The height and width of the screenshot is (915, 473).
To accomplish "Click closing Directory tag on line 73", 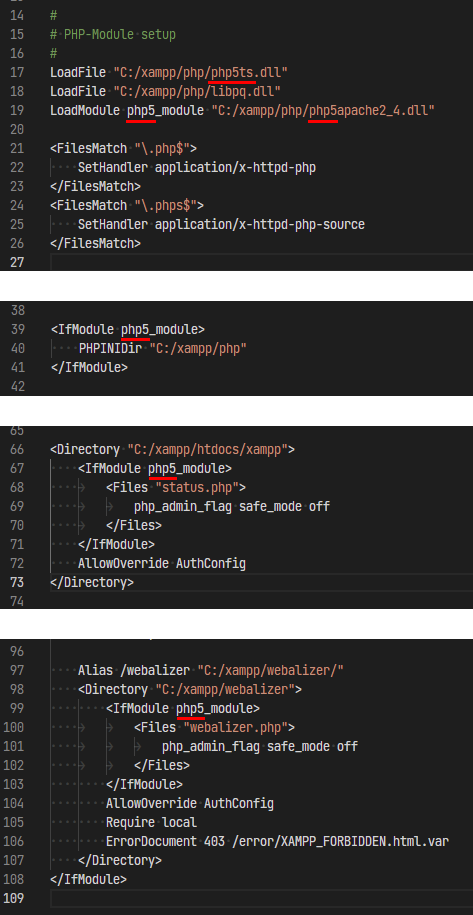I will tap(92, 582).
